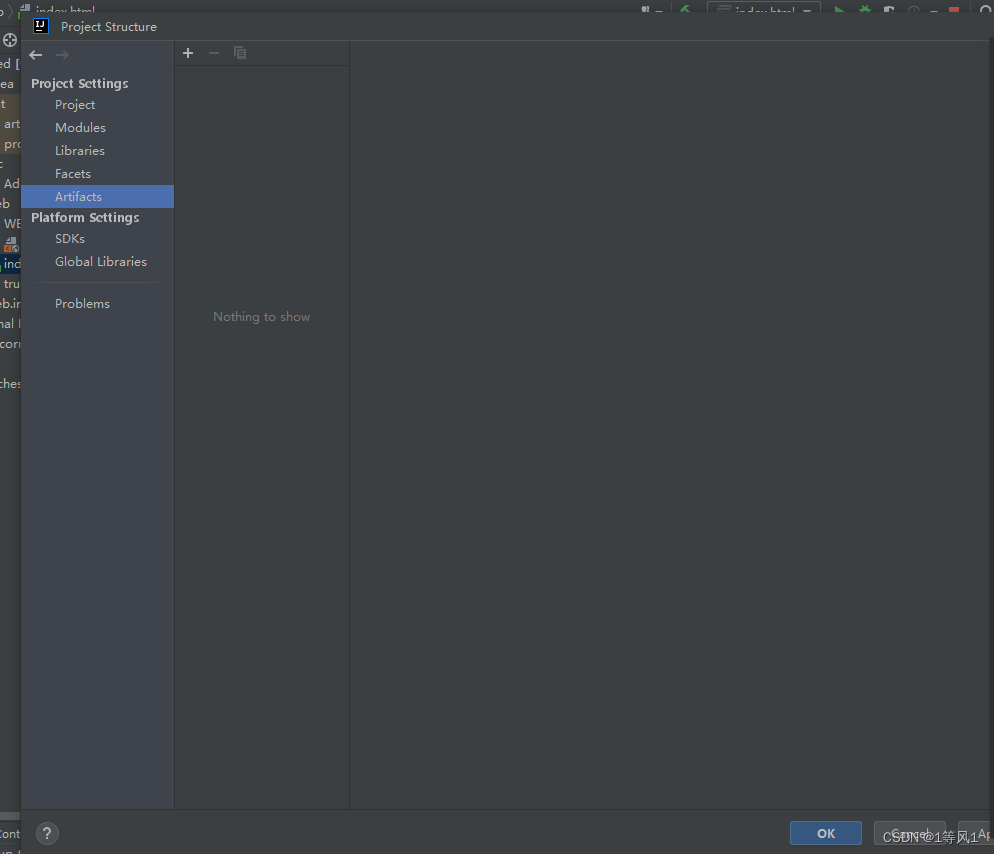994x854 pixels.
Task: Click the green Run arrow icon
Action: 839,10
